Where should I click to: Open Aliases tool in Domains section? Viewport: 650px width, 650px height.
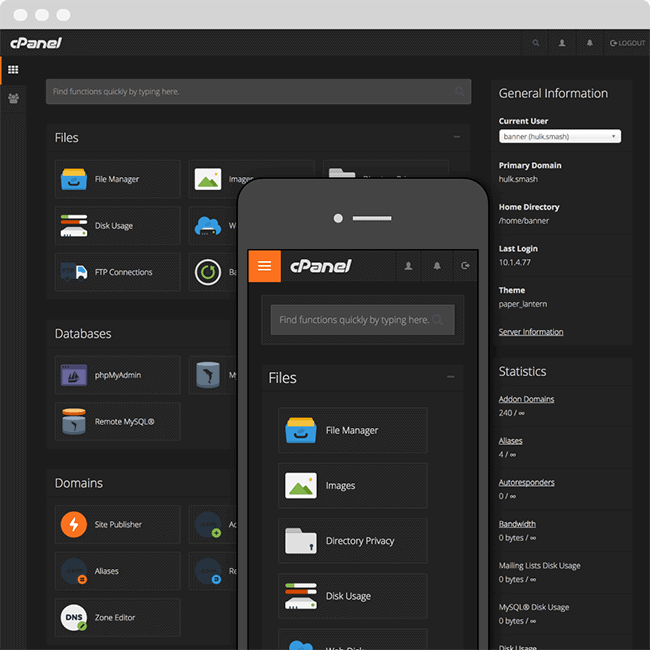(117, 571)
